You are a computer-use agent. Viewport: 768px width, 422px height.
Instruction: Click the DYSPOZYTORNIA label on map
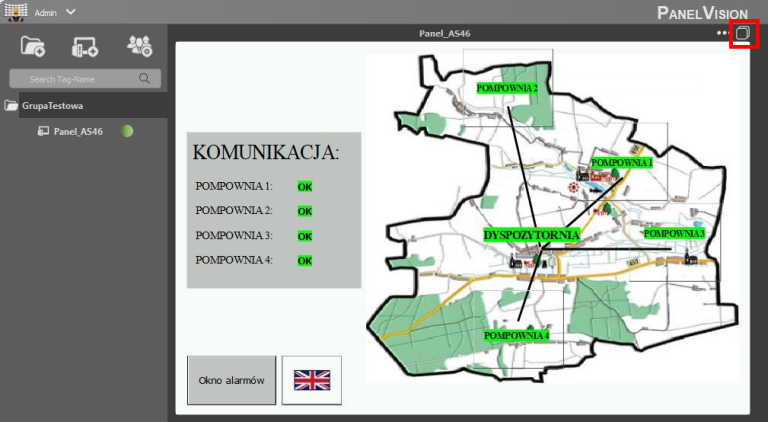[x=531, y=235]
